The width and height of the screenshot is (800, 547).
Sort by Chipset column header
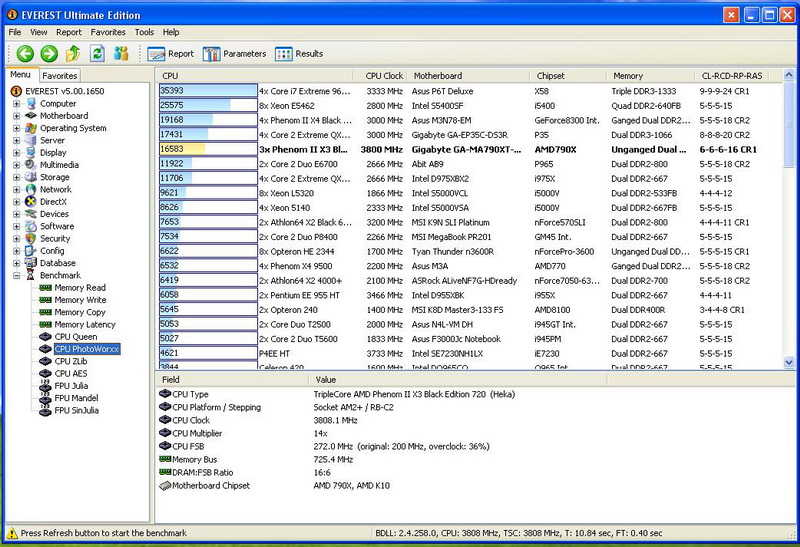point(568,76)
